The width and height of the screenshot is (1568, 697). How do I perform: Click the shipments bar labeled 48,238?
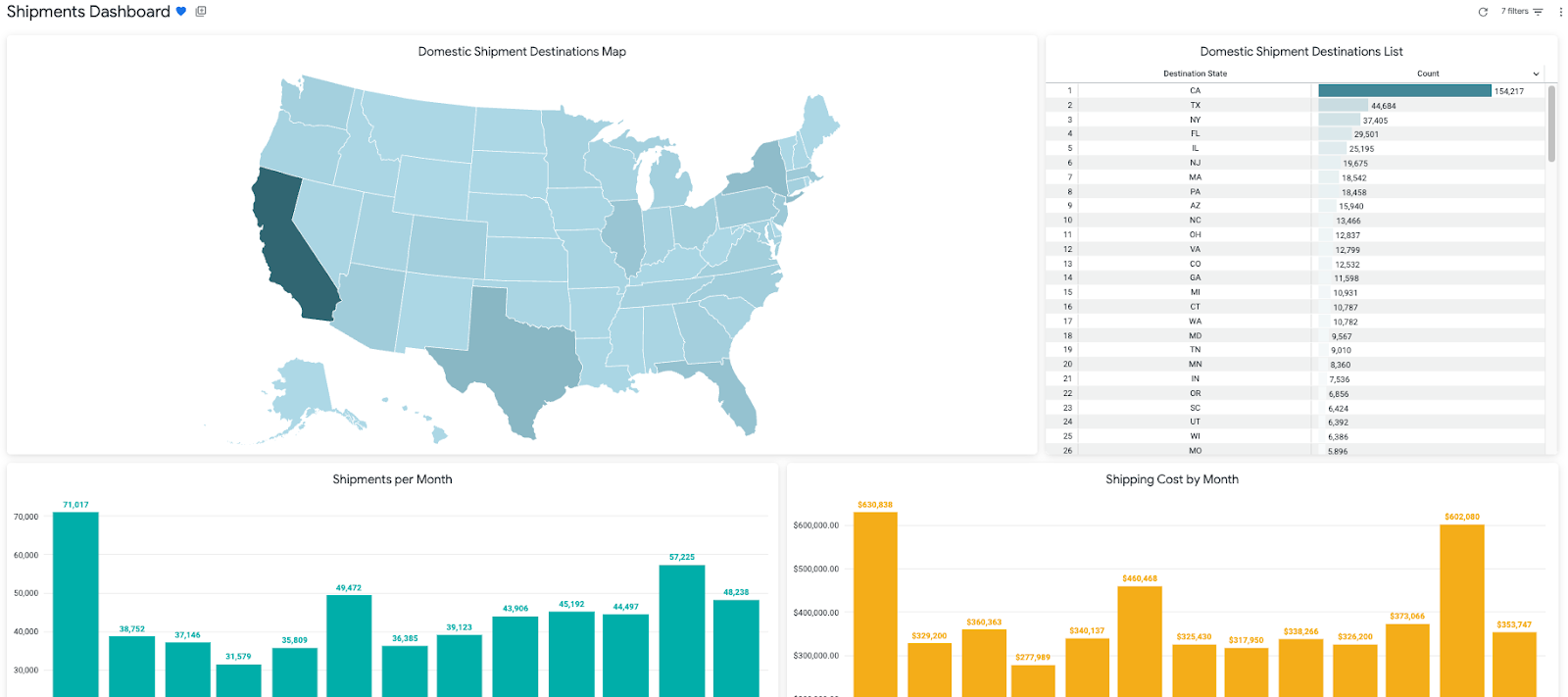coord(736,648)
